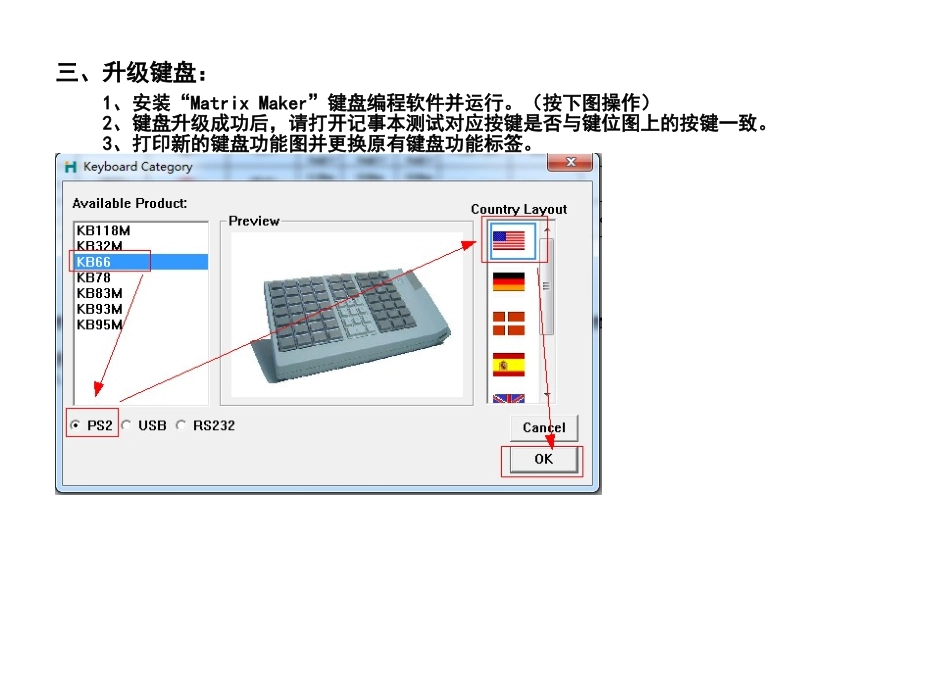Choose the German flag layout

pyautogui.click(x=509, y=282)
